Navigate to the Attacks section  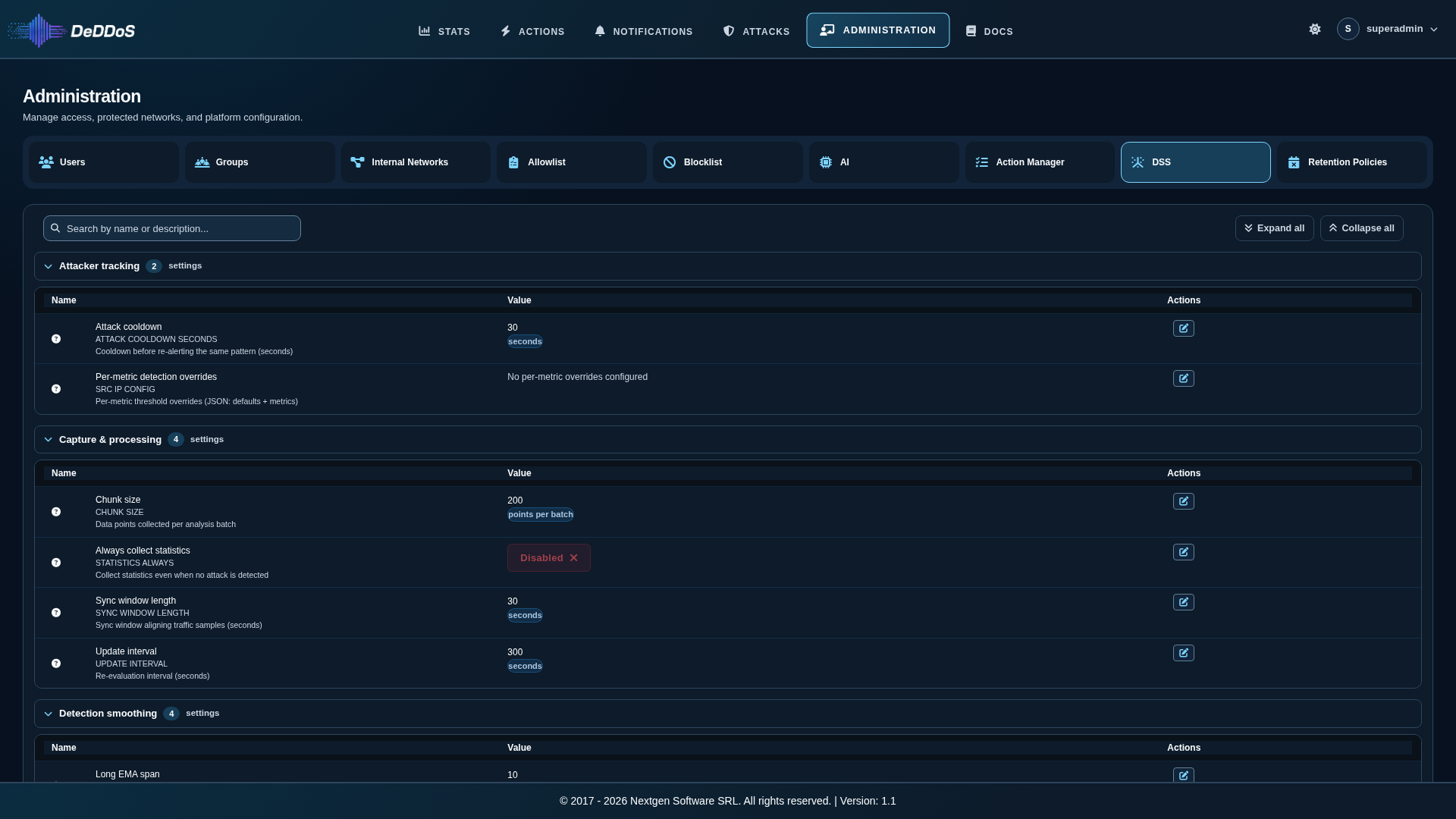tap(756, 31)
